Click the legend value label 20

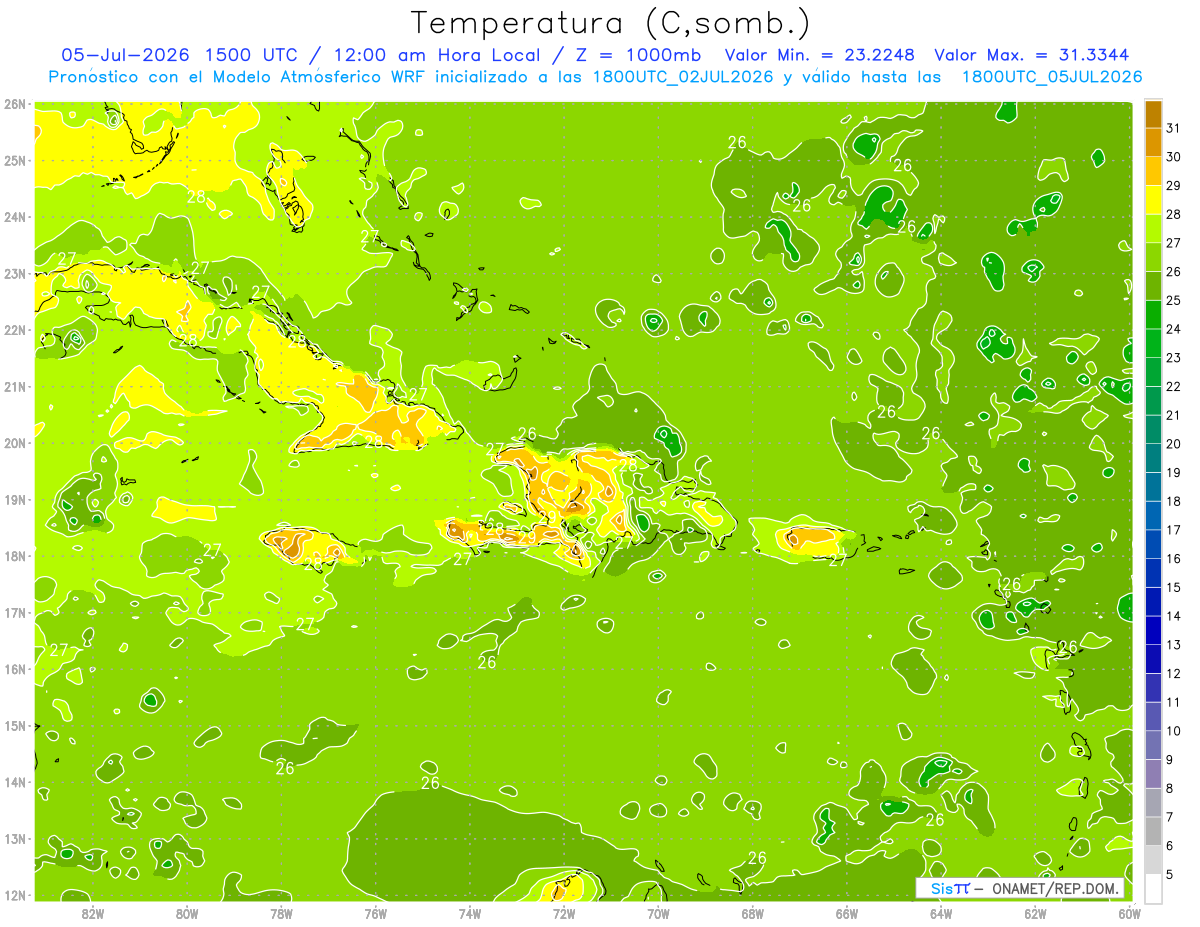click(1173, 444)
